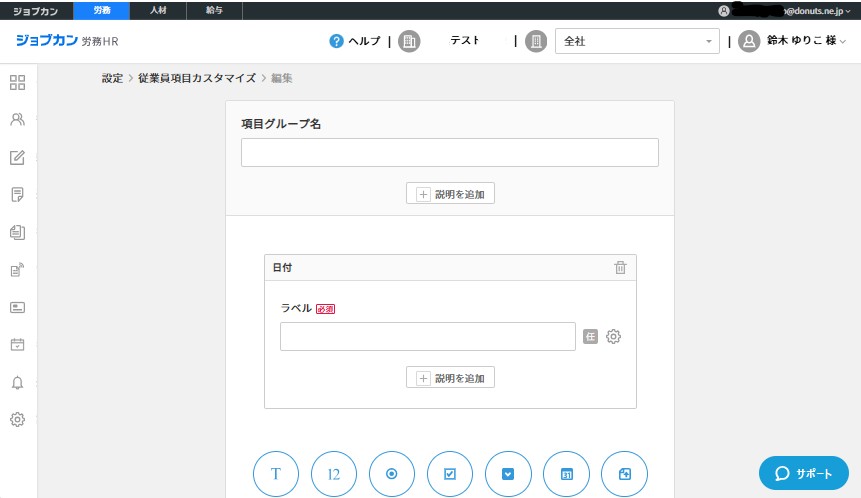Viewport: 861px width, 498px height.
Task: Delete the 日付 field with the trash icon
Action: pyautogui.click(x=620, y=268)
